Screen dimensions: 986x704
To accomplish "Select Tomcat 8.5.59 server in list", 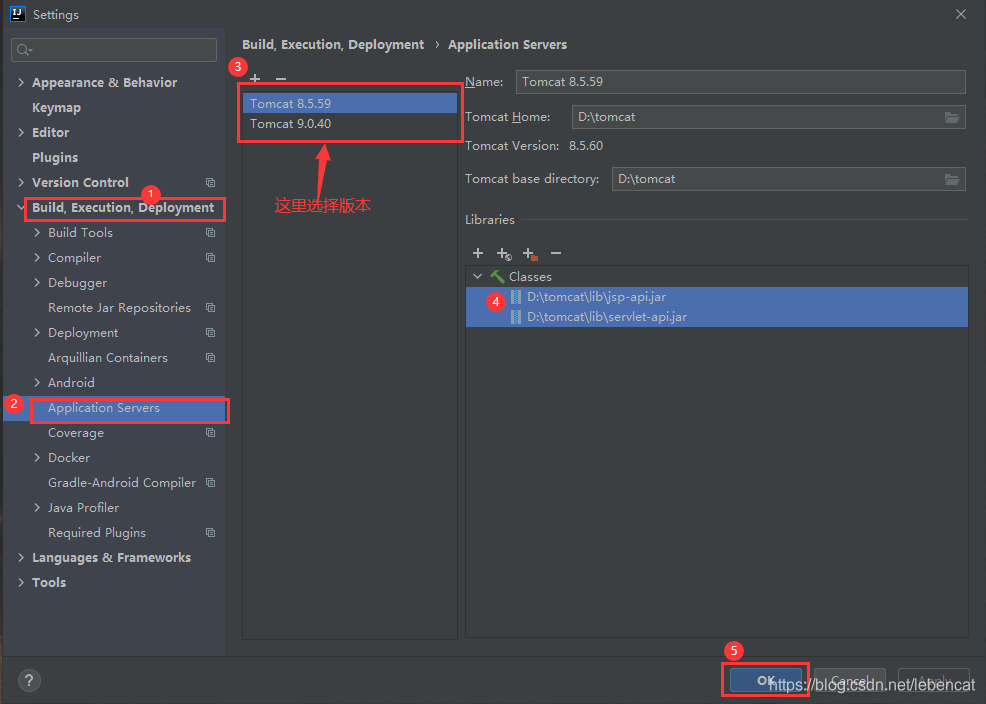I will click(x=350, y=103).
